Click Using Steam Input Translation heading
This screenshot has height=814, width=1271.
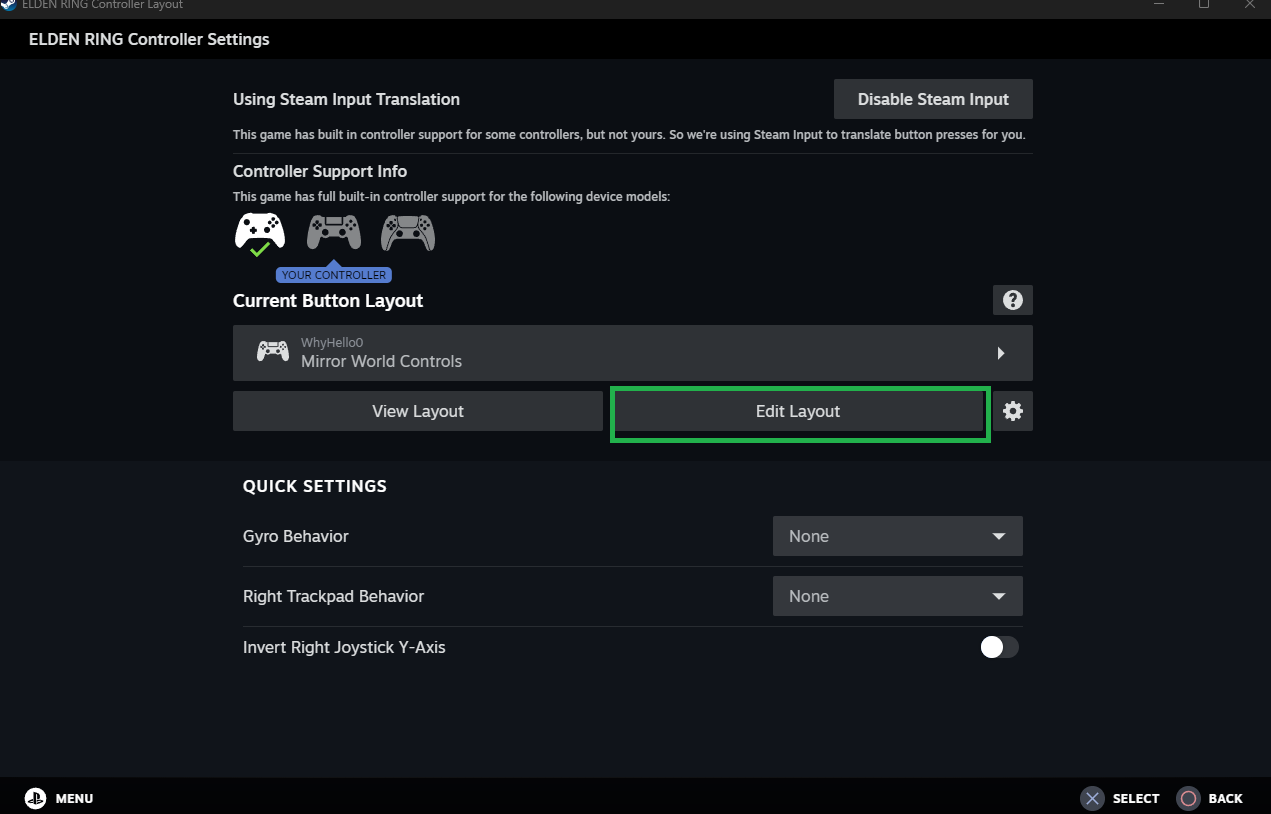(346, 99)
